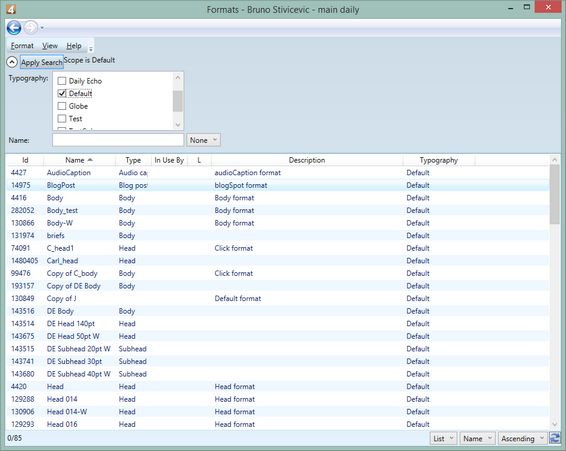
Task: Click the Description column header
Action: 307,160
